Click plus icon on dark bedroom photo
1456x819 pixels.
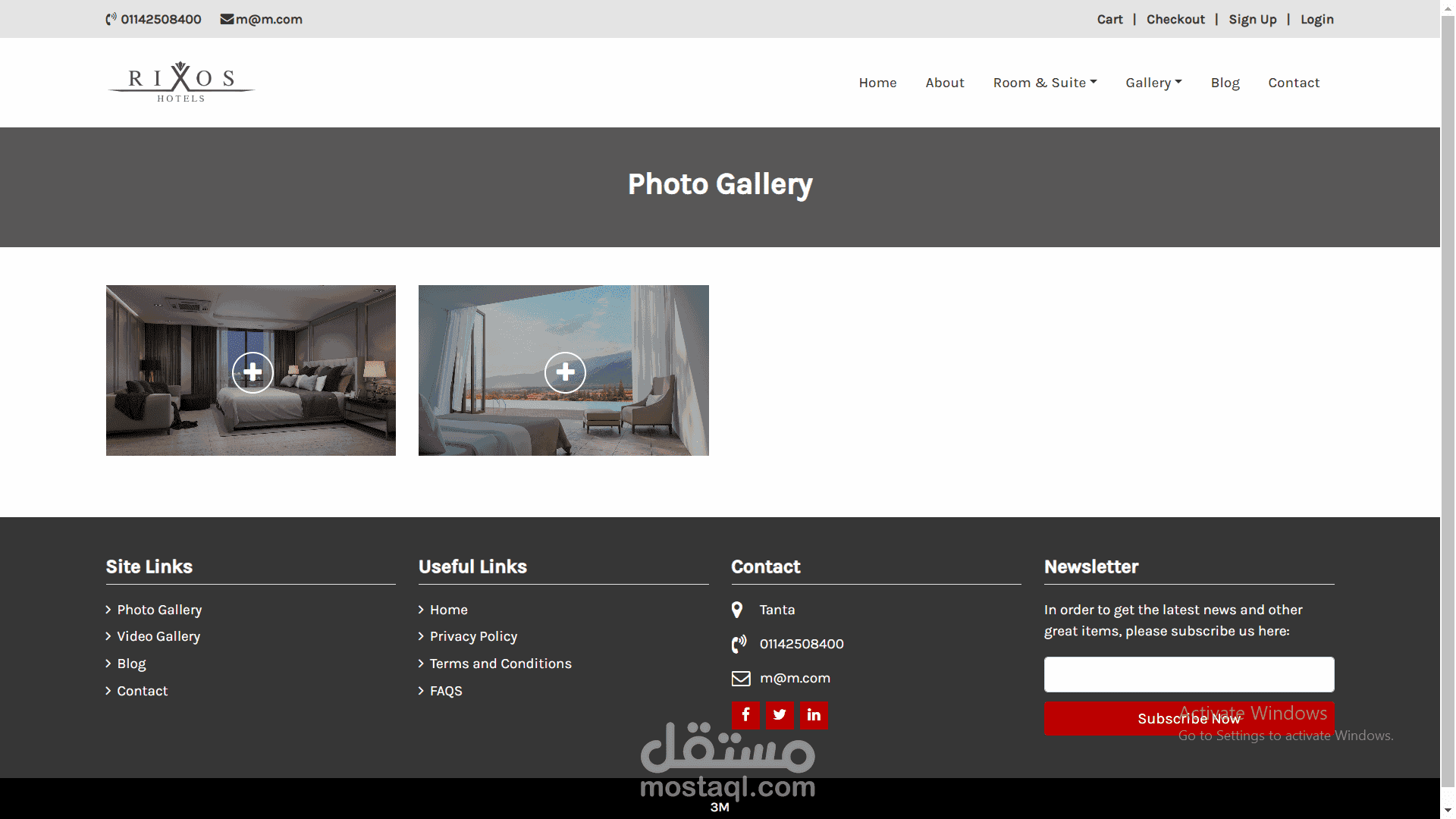tap(253, 372)
